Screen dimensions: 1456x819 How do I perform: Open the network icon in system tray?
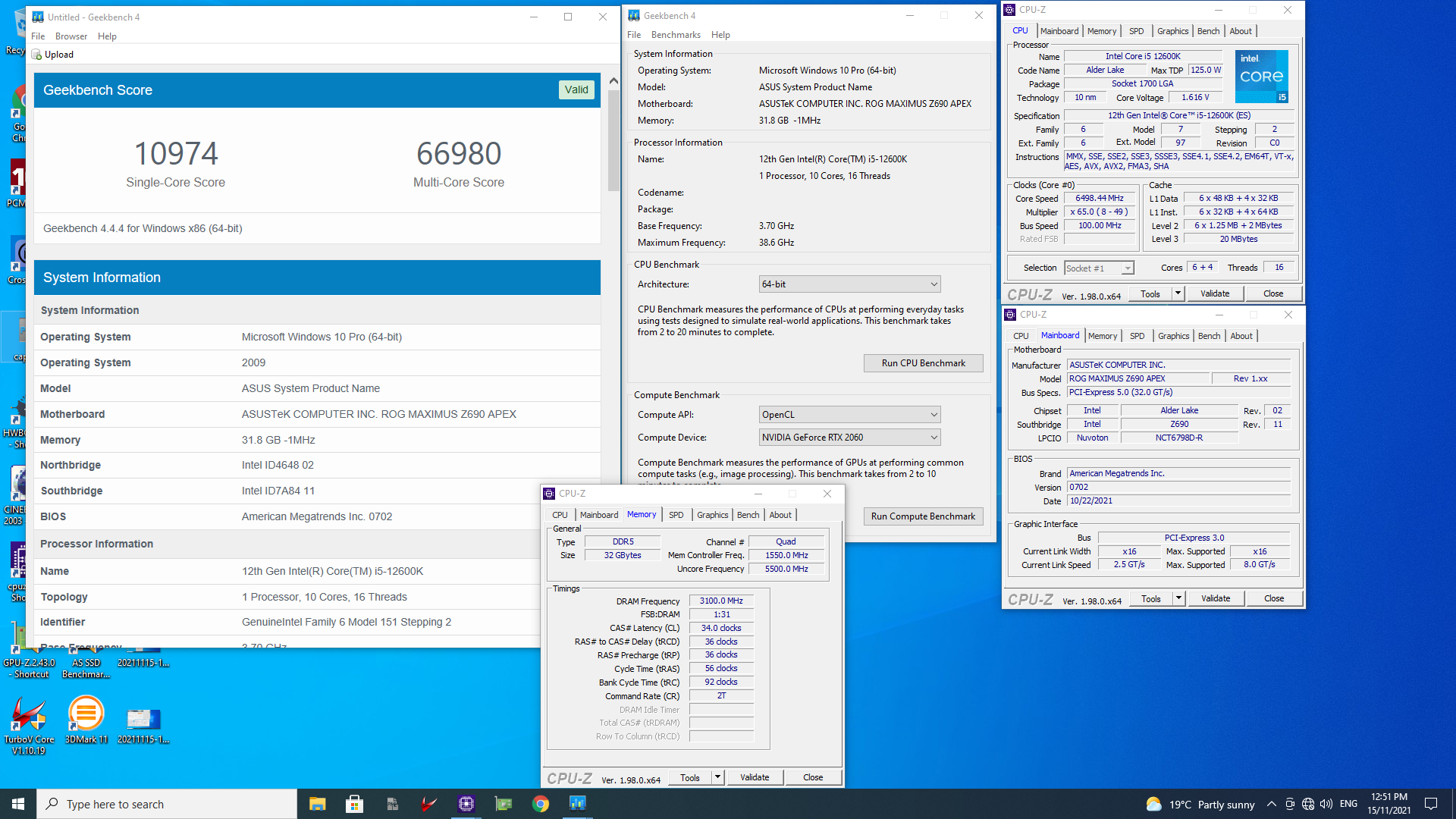[x=1307, y=804]
